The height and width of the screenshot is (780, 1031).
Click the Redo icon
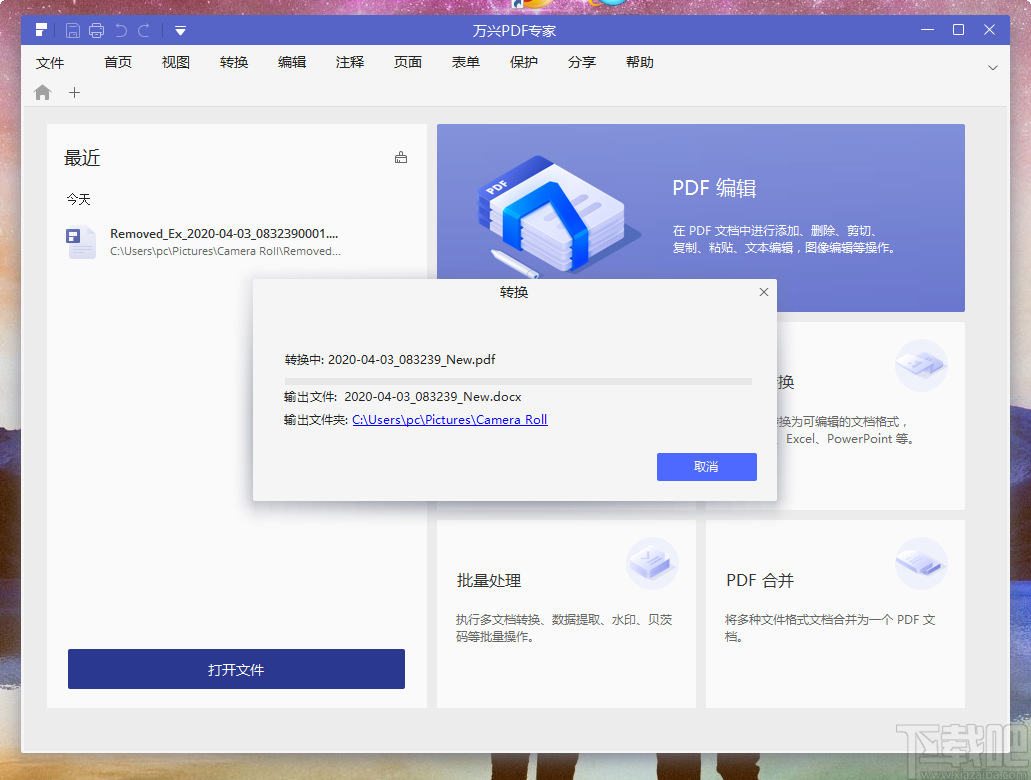pos(144,30)
